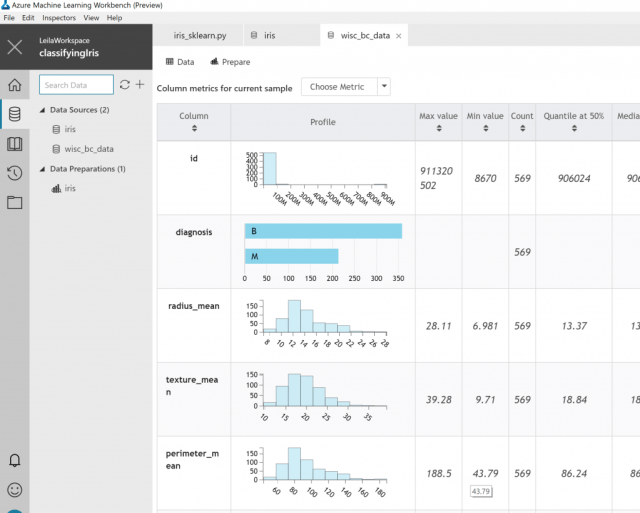Open the Run history clock icon
640x513 pixels.
pyautogui.click(x=15, y=173)
